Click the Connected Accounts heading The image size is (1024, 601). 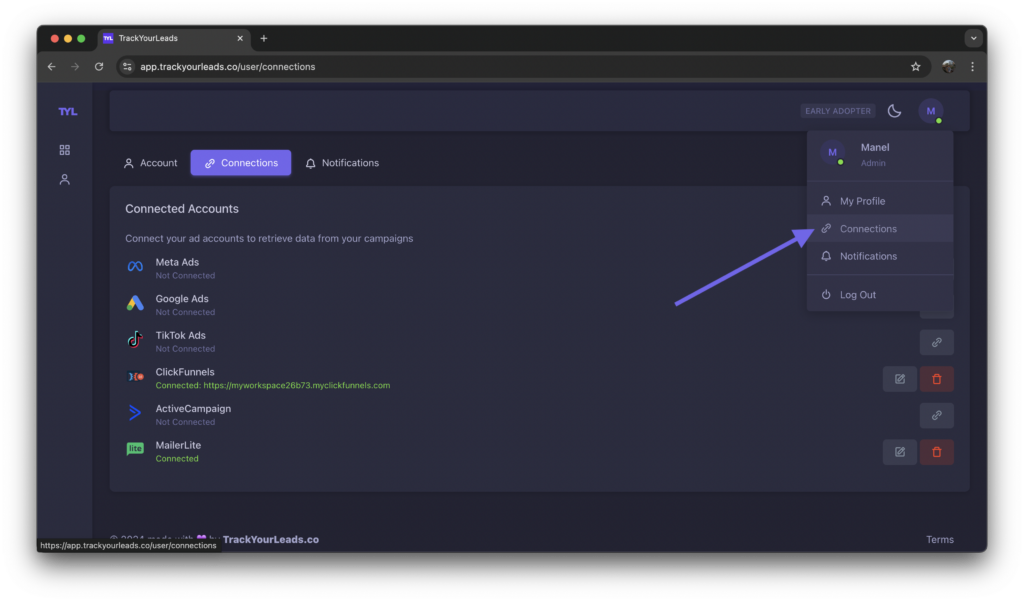tap(182, 209)
